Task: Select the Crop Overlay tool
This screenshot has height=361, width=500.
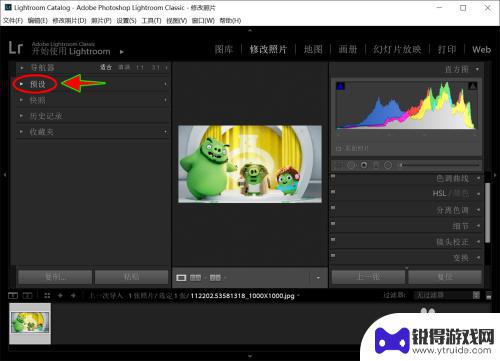Action: [x=339, y=165]
